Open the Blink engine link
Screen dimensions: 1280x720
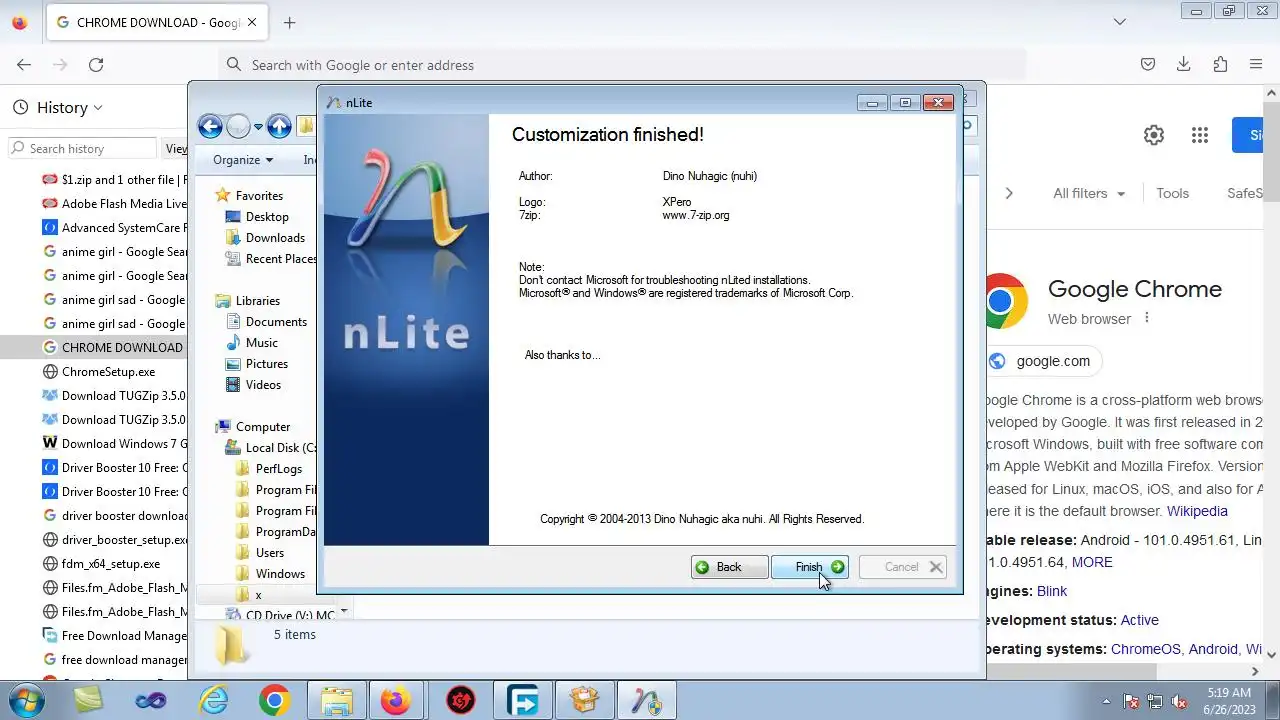(1052, 591)
